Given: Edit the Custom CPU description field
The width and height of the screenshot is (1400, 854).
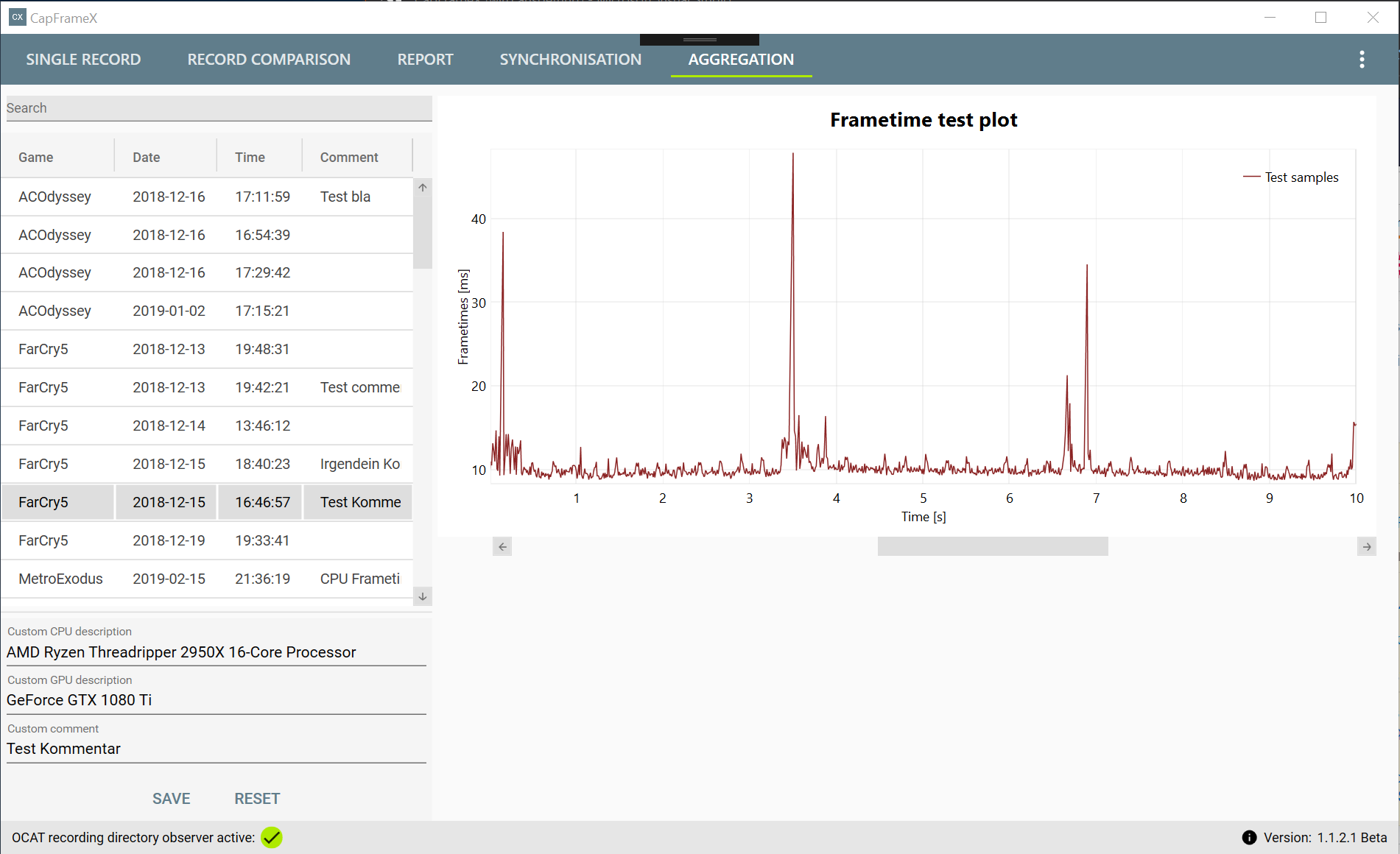Looking at the screenshot, I should point(217,652).
